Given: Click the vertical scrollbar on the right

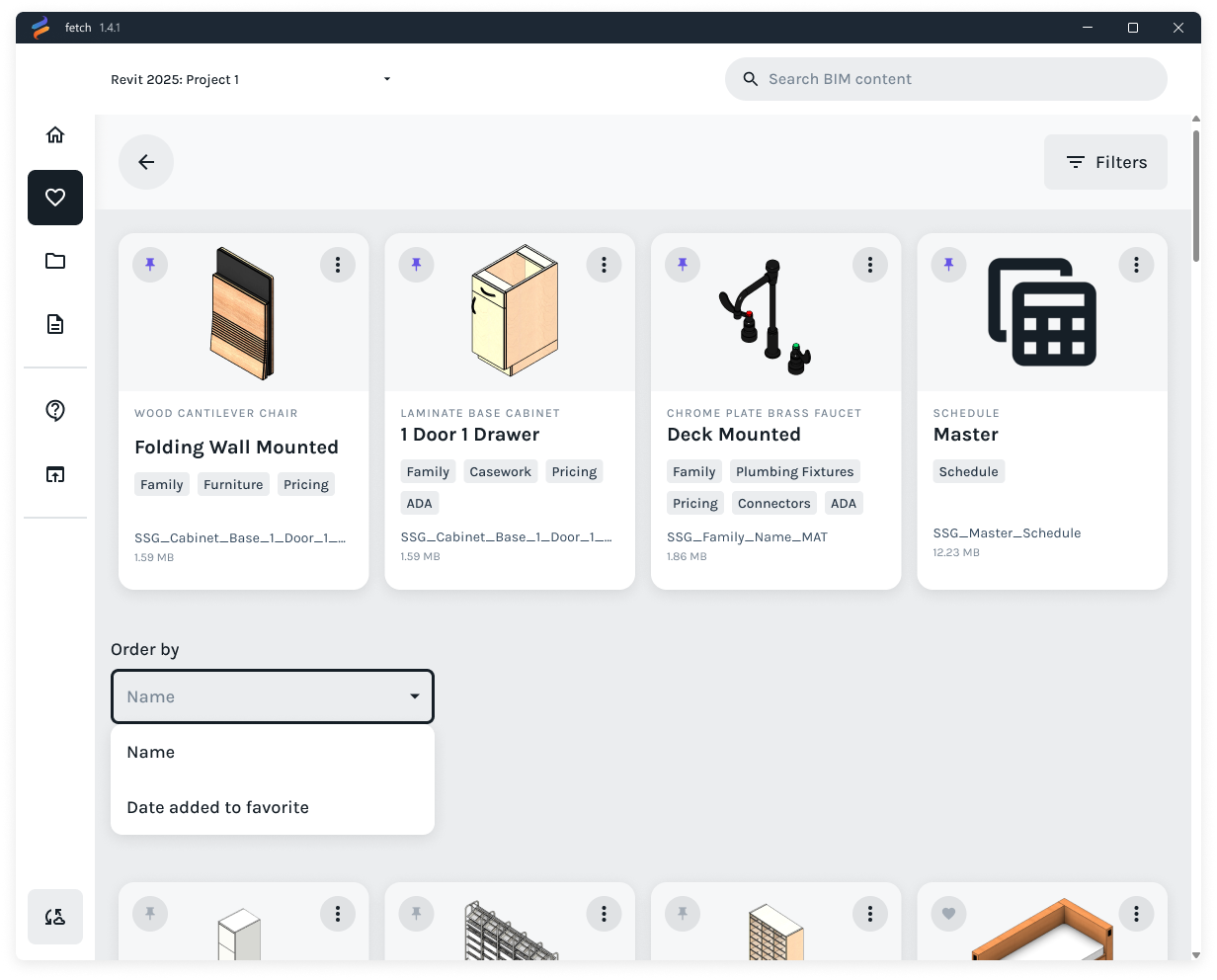Looking at the screenshot, I should tap(1196, 198).
